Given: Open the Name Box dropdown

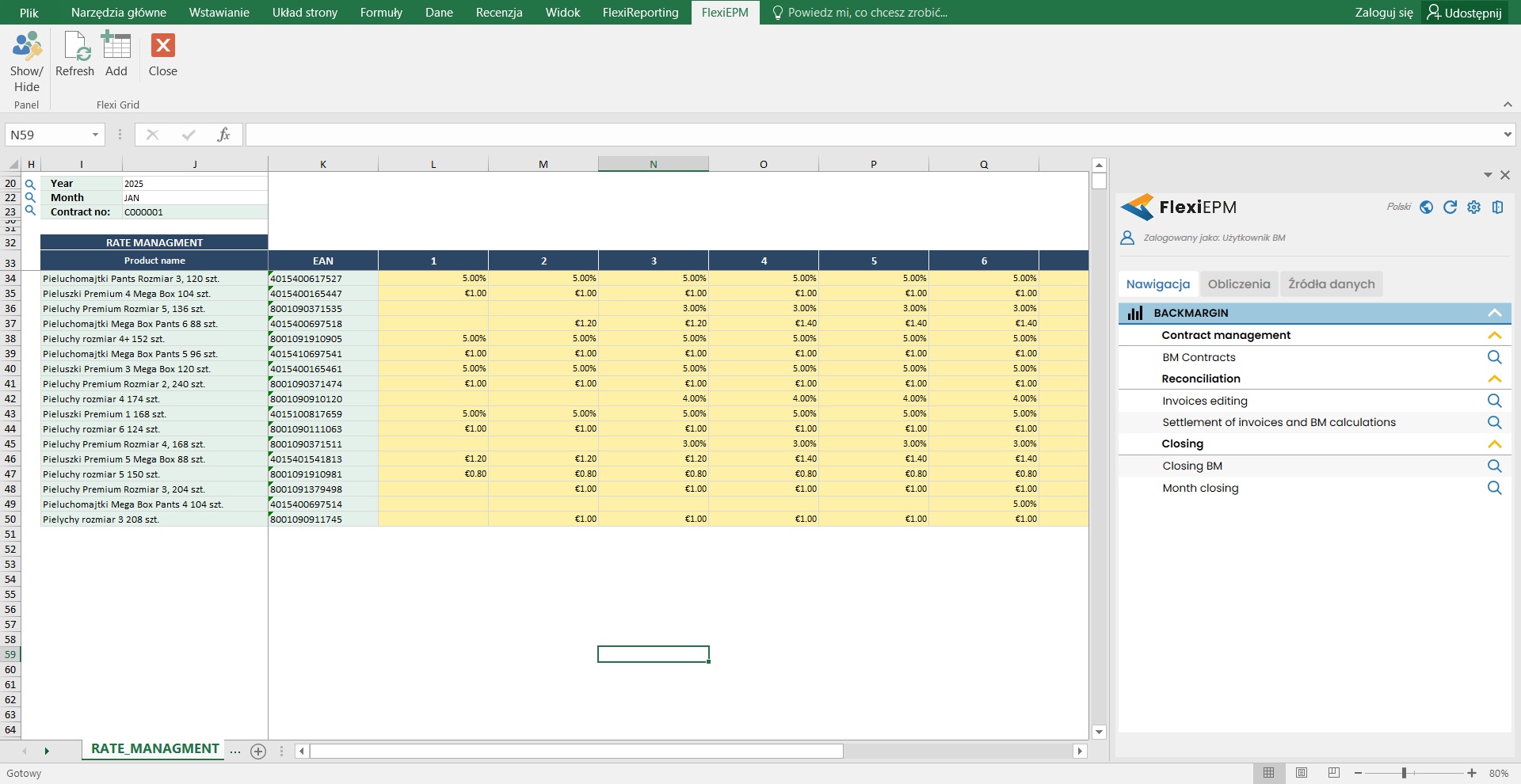Looking at the screenshot, I should click(95, 135).
